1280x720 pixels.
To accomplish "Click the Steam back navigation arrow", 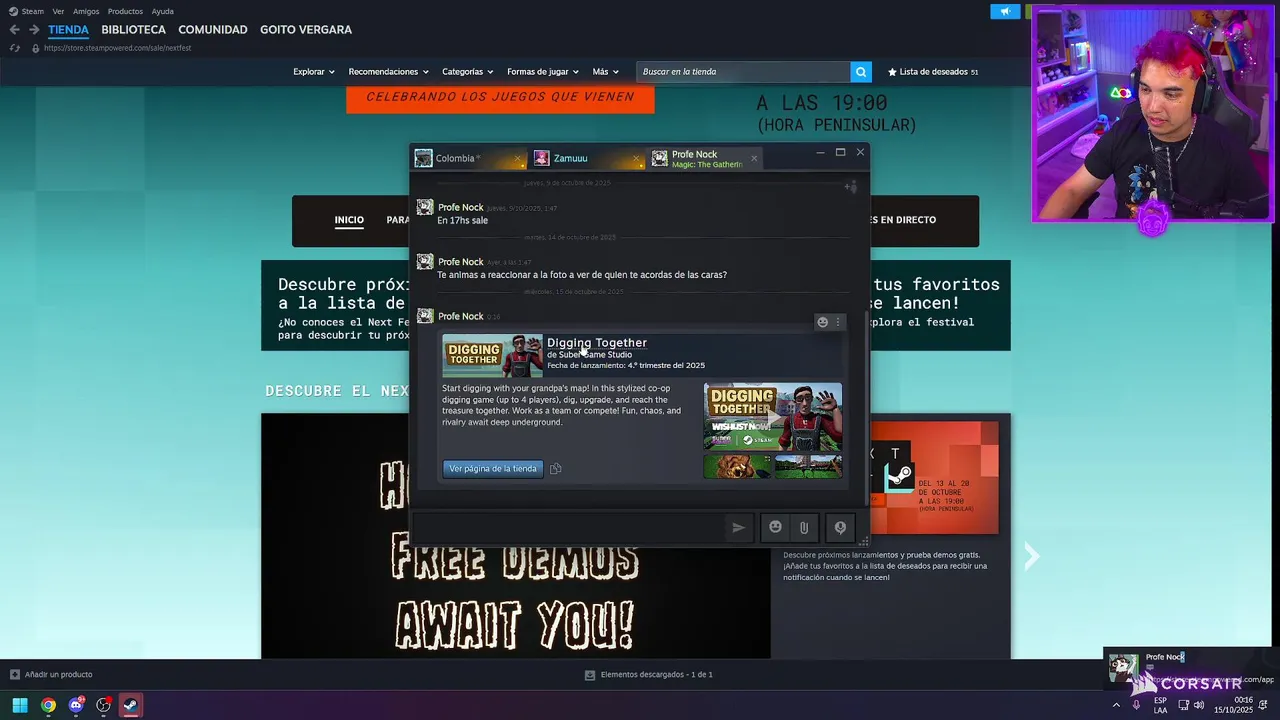I will click(x=14, y=29).
